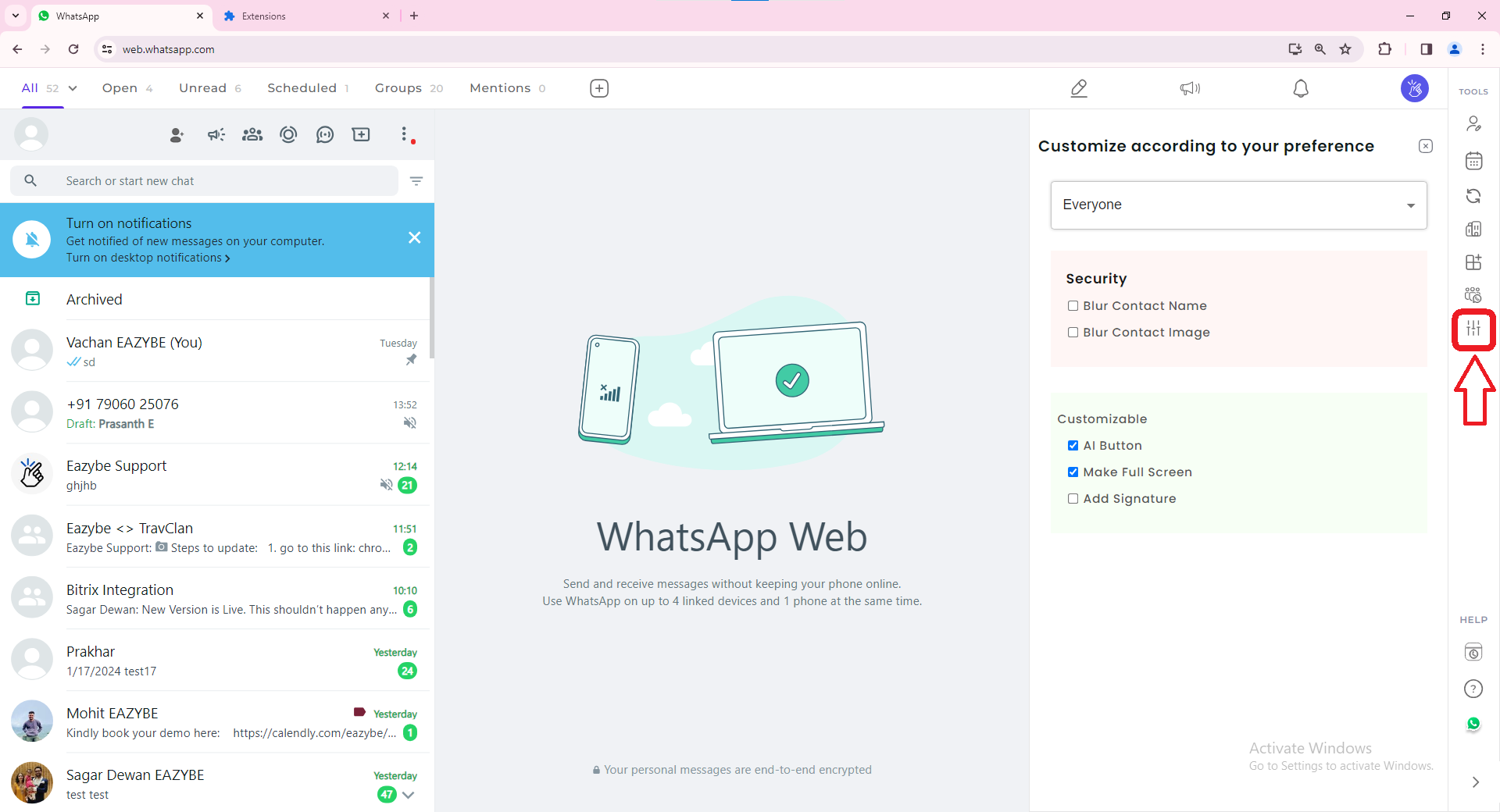Enable the Add Signature checkbox
The height and width of the screenshot is (812, 1500).
coord(1073,499)
